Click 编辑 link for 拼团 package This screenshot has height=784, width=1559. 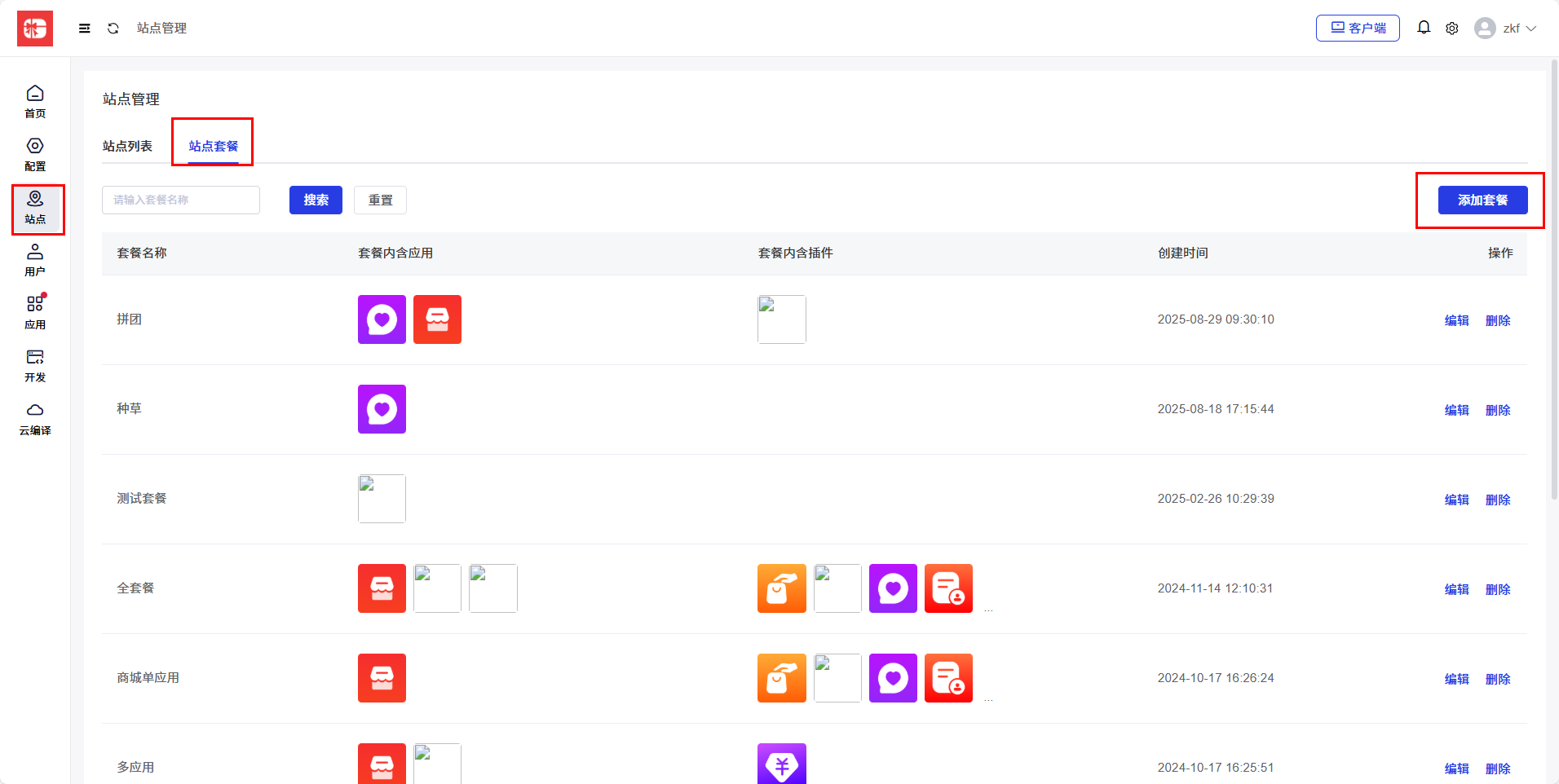[x=1456, y=320]
